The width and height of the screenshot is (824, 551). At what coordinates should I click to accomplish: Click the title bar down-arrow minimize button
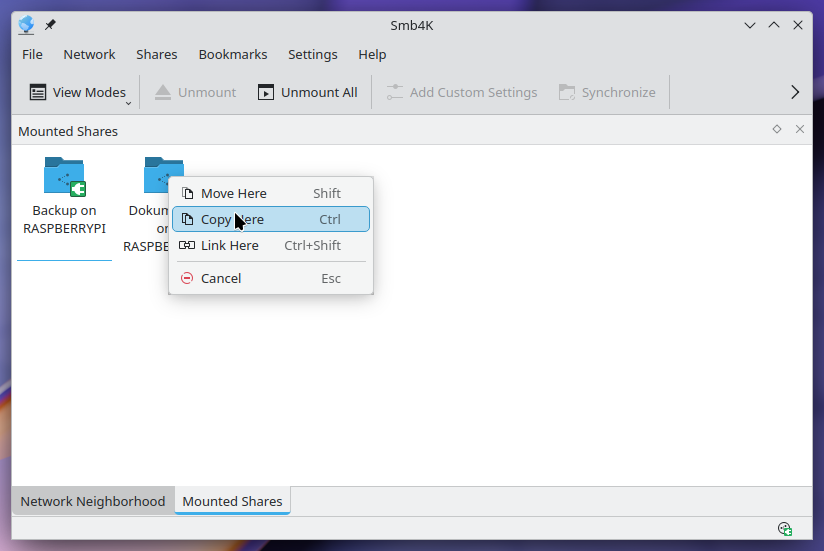(x=750, y=25)
